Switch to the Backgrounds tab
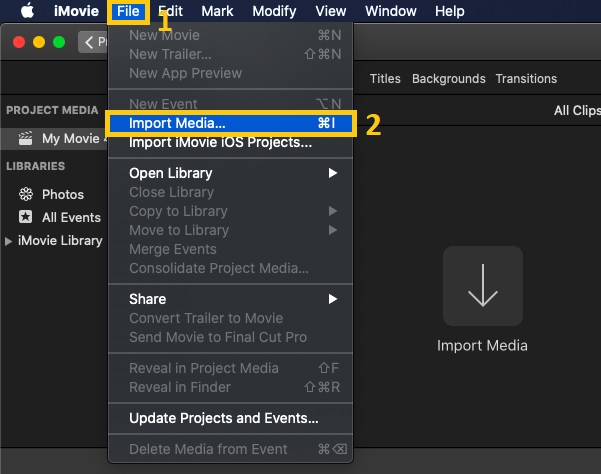The width and height of the screenshot is (601, 474). 449,79
